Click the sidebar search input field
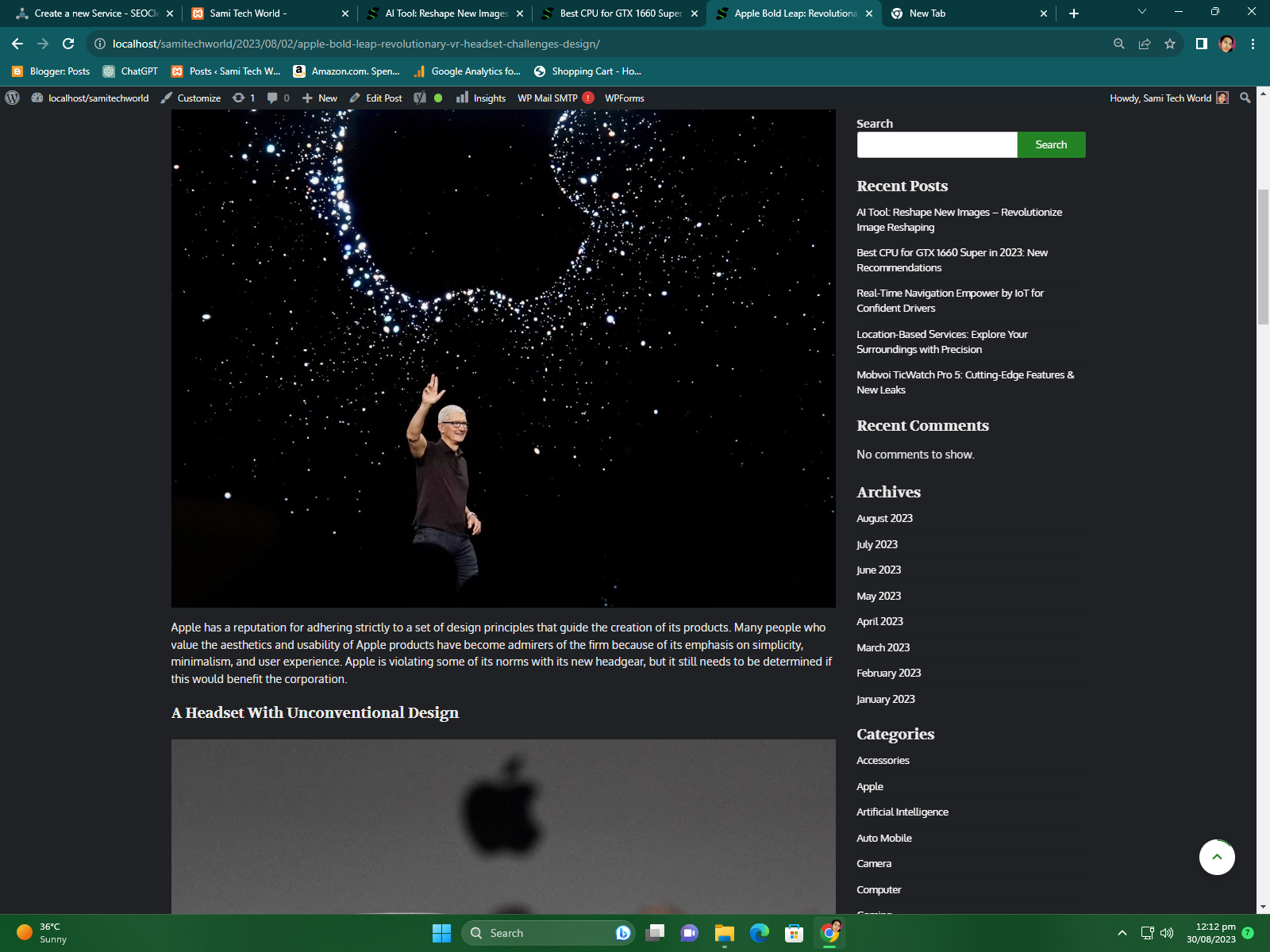Image resolution: width=1270 pixels, height=952 pixels. click(x=937, y=144)
